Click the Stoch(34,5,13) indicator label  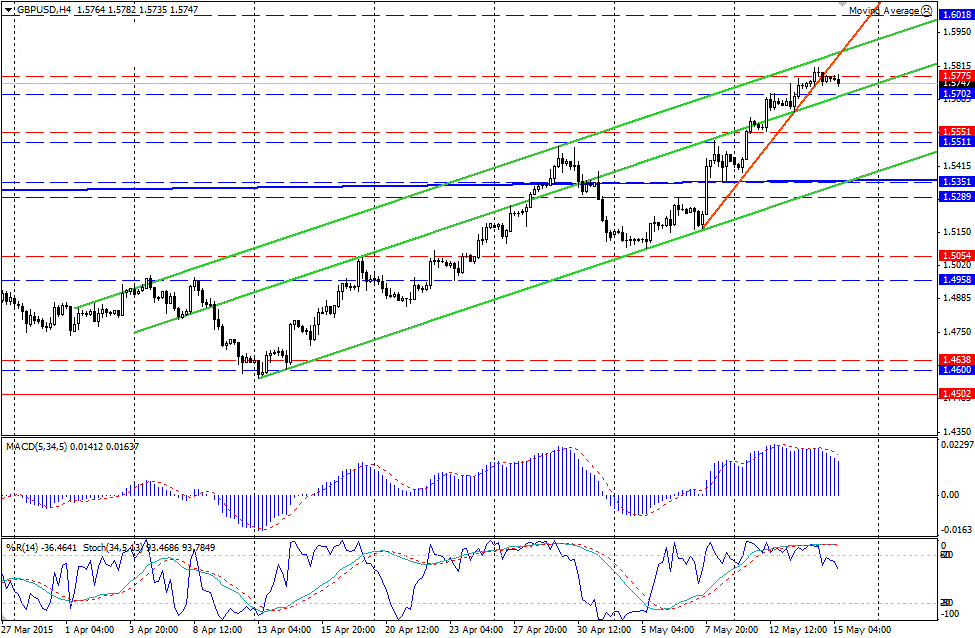point(114,547)
